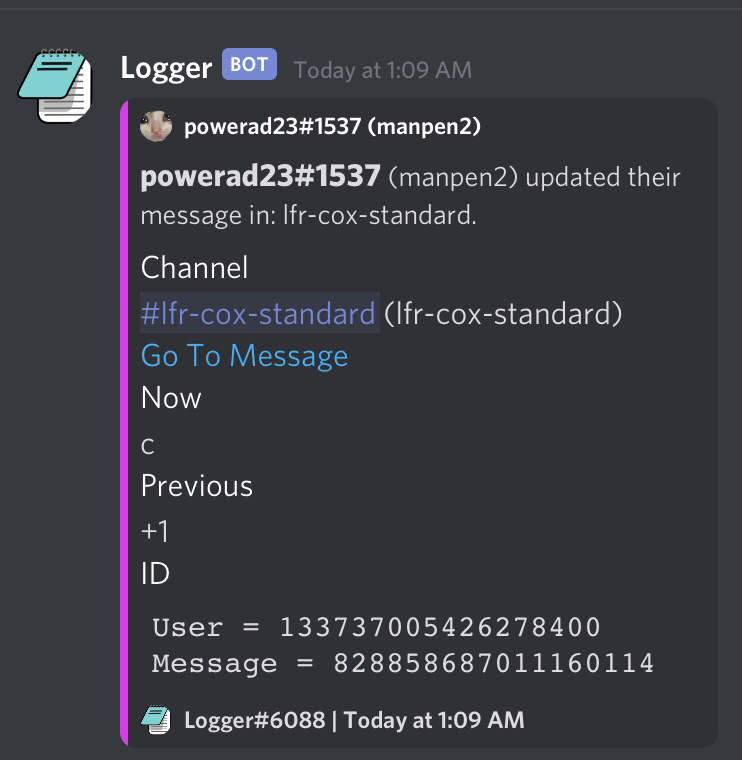This screenshot has height=760, width=742.
Task: Click the Message ID number 828858687011160114
Action: point(494,663)
